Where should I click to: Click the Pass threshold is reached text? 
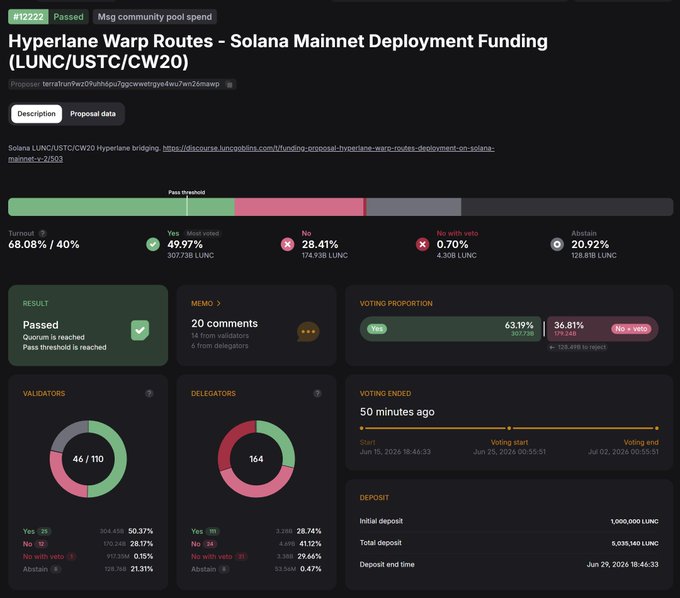pos(65,347)
